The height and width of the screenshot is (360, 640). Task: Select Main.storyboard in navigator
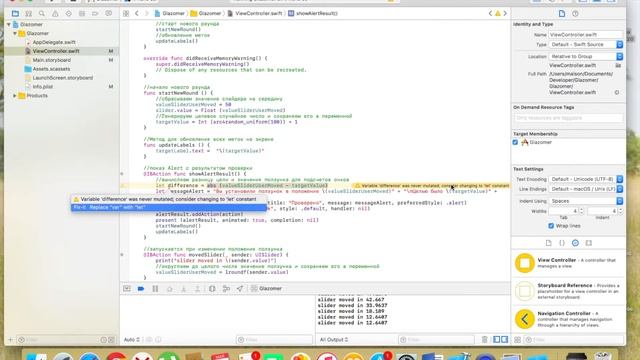[x=51, y=60]
